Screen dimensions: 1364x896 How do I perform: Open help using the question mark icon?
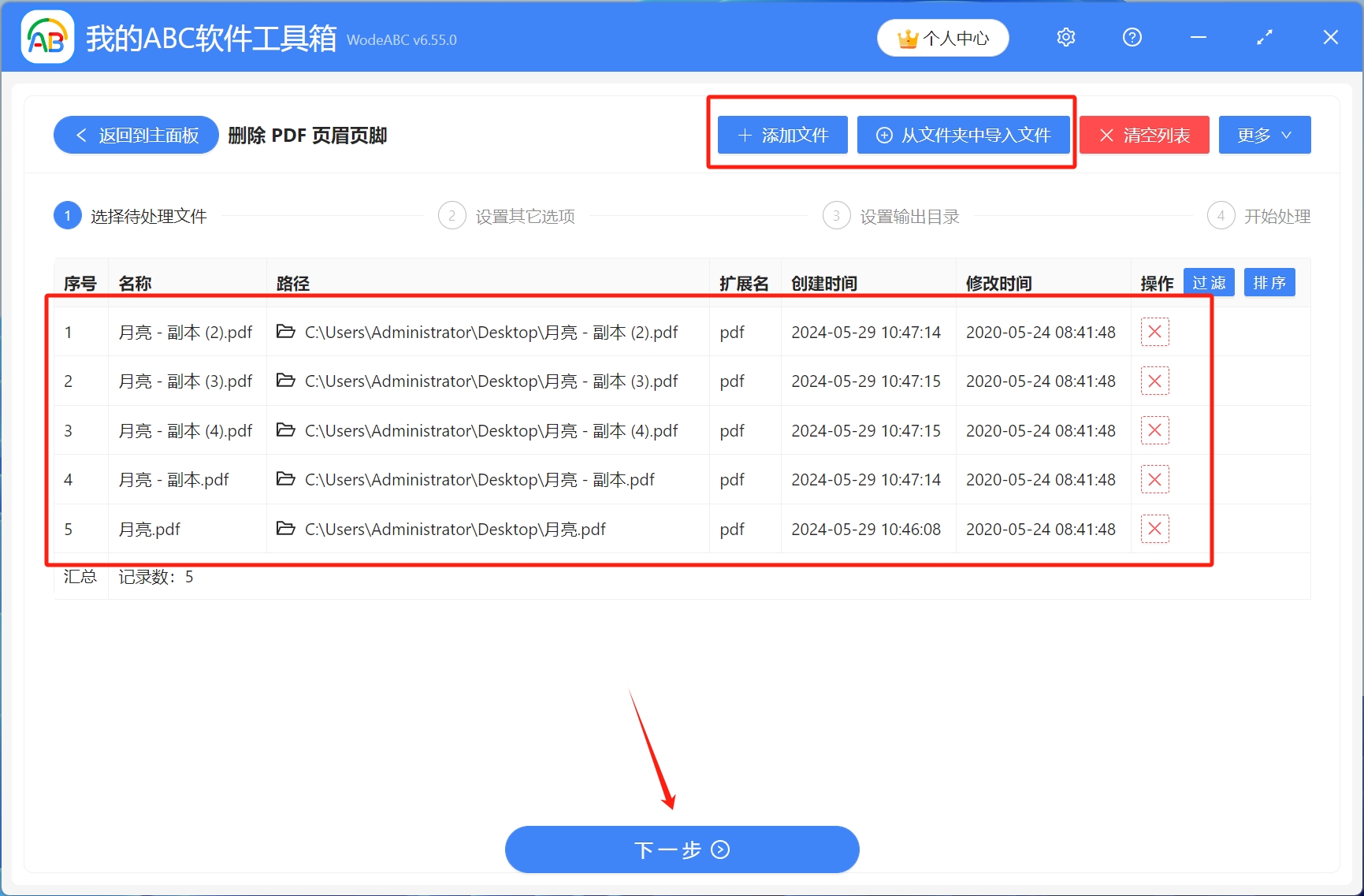click(x=1132, y=36)
